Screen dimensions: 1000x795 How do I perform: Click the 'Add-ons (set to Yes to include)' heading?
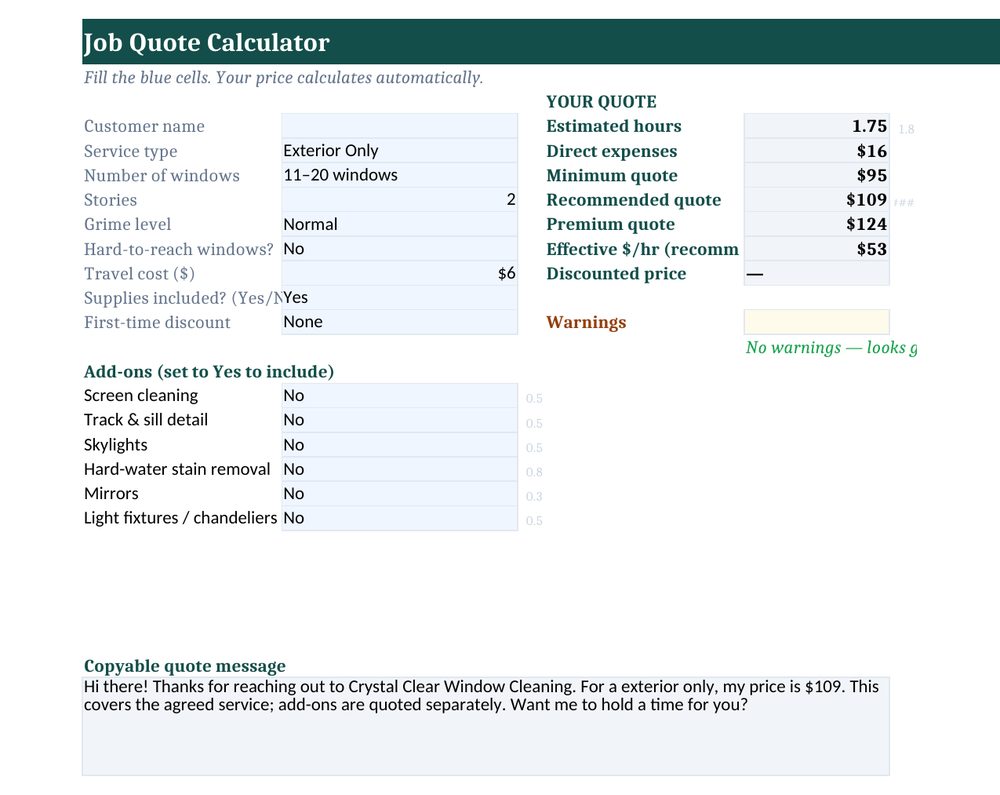209,372
